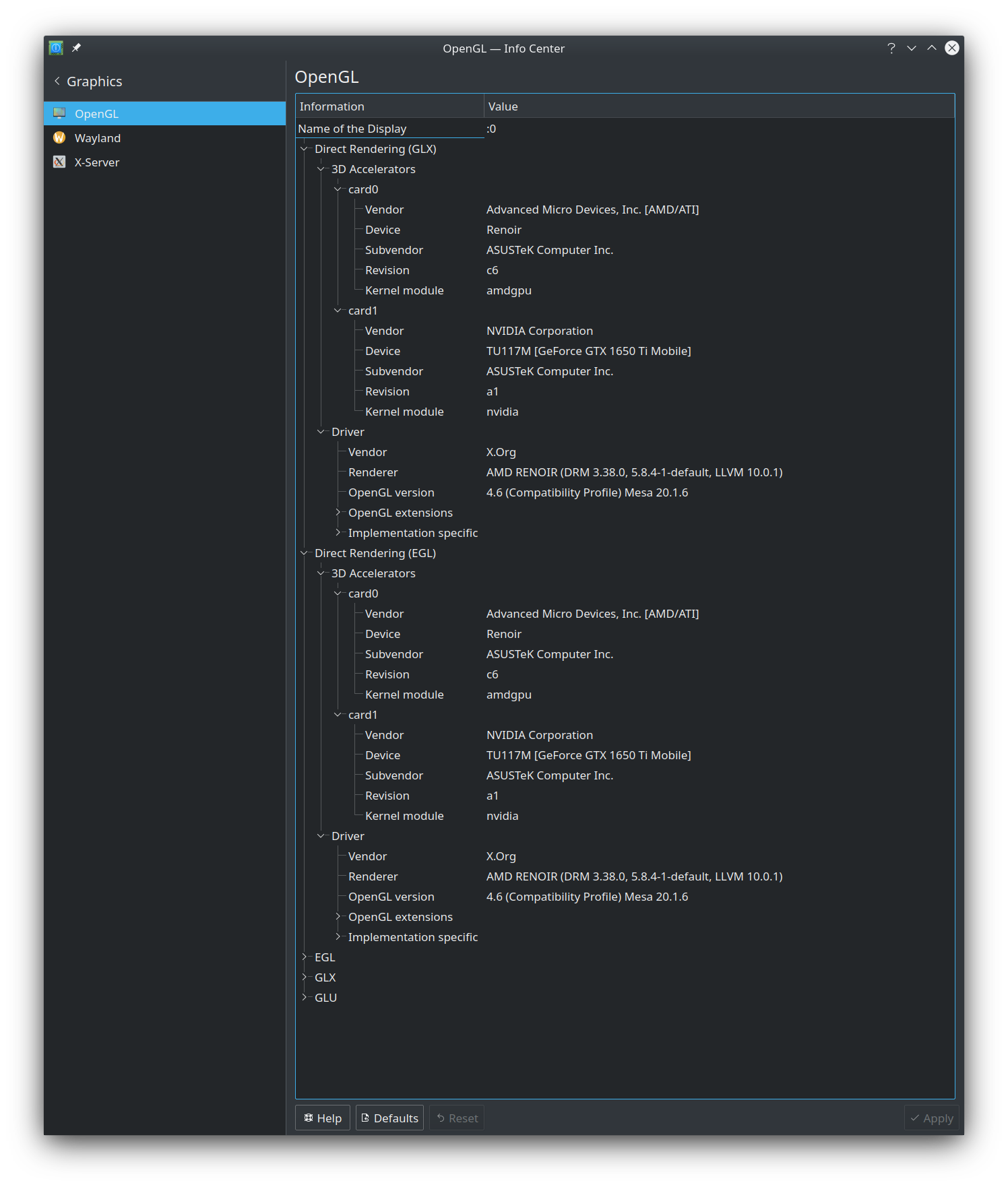Open the Help button
This screenshot has width=1008, height=1187.
pyautogui.click(x=323, y=1118)
